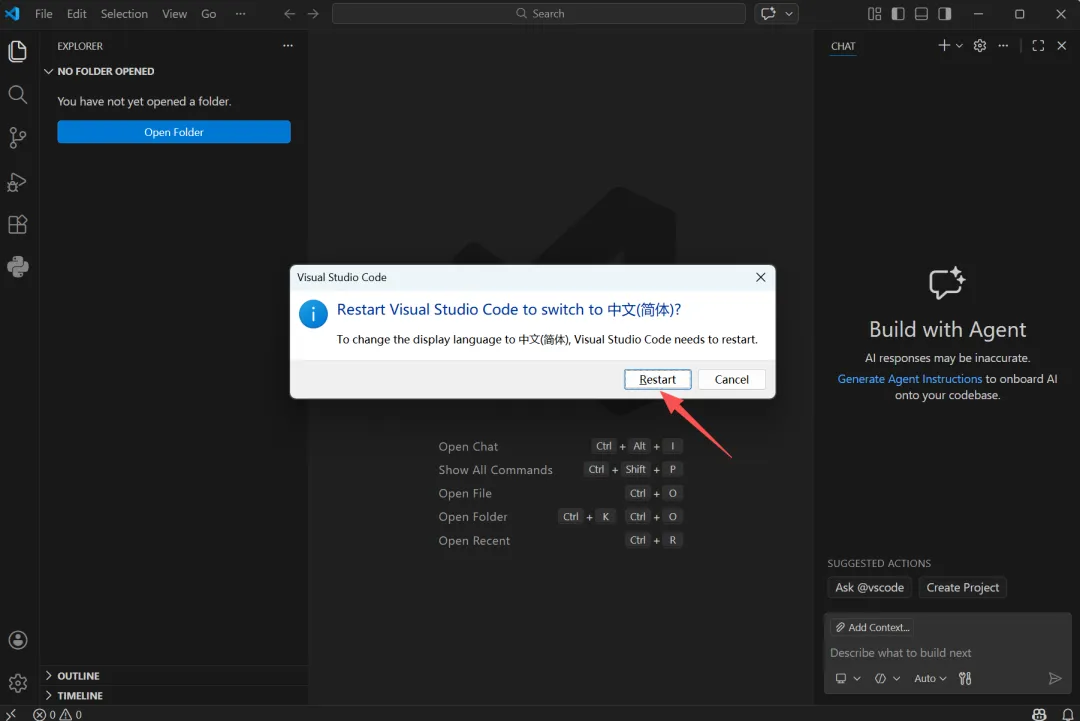Open the View menu
Image resolution: width=1080 pixels, height=721 pixels.
(x=174, y=14)
